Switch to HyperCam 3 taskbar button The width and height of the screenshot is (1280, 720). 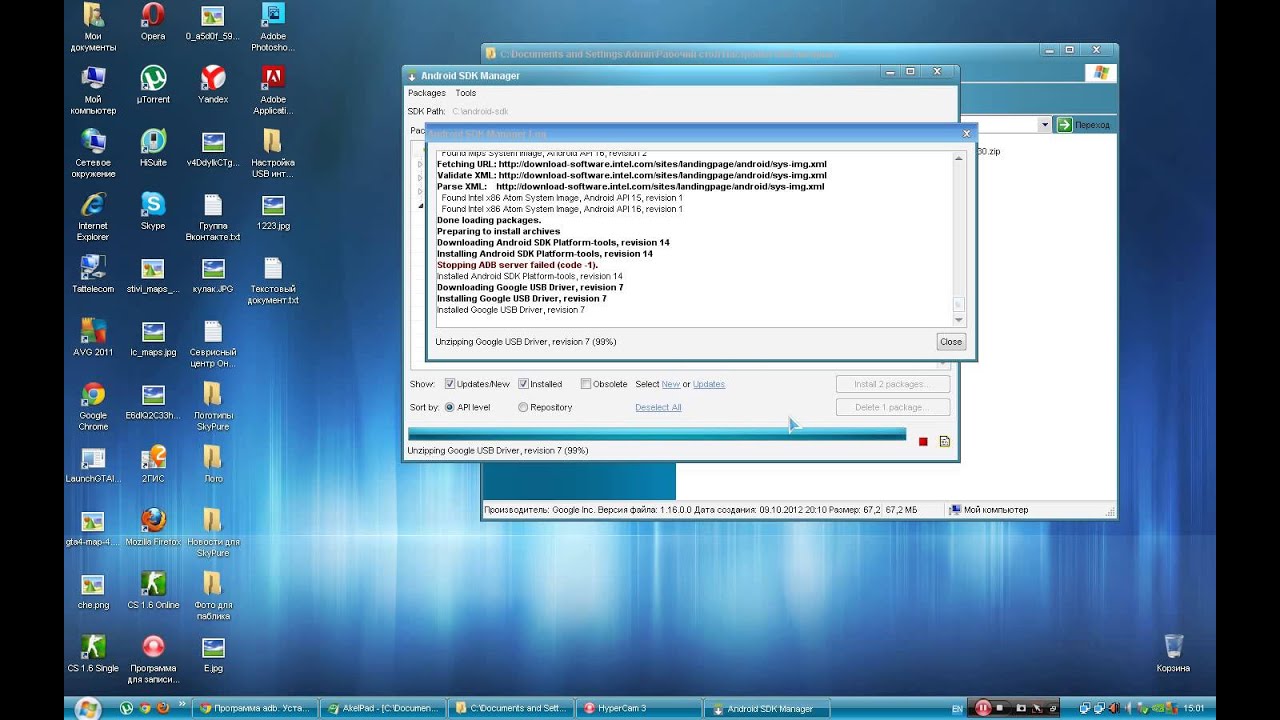point(638,708)
